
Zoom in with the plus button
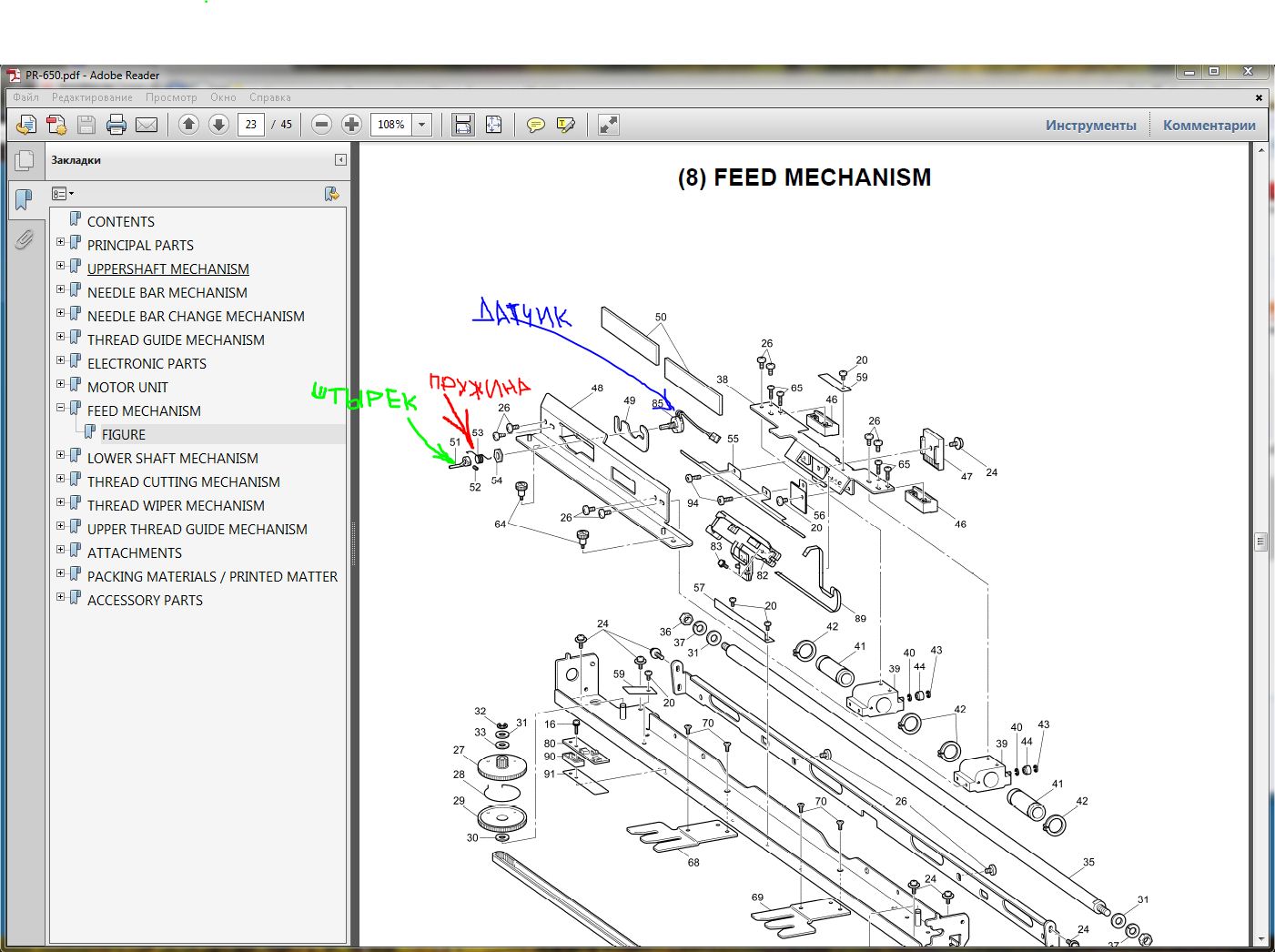point(351,125)
